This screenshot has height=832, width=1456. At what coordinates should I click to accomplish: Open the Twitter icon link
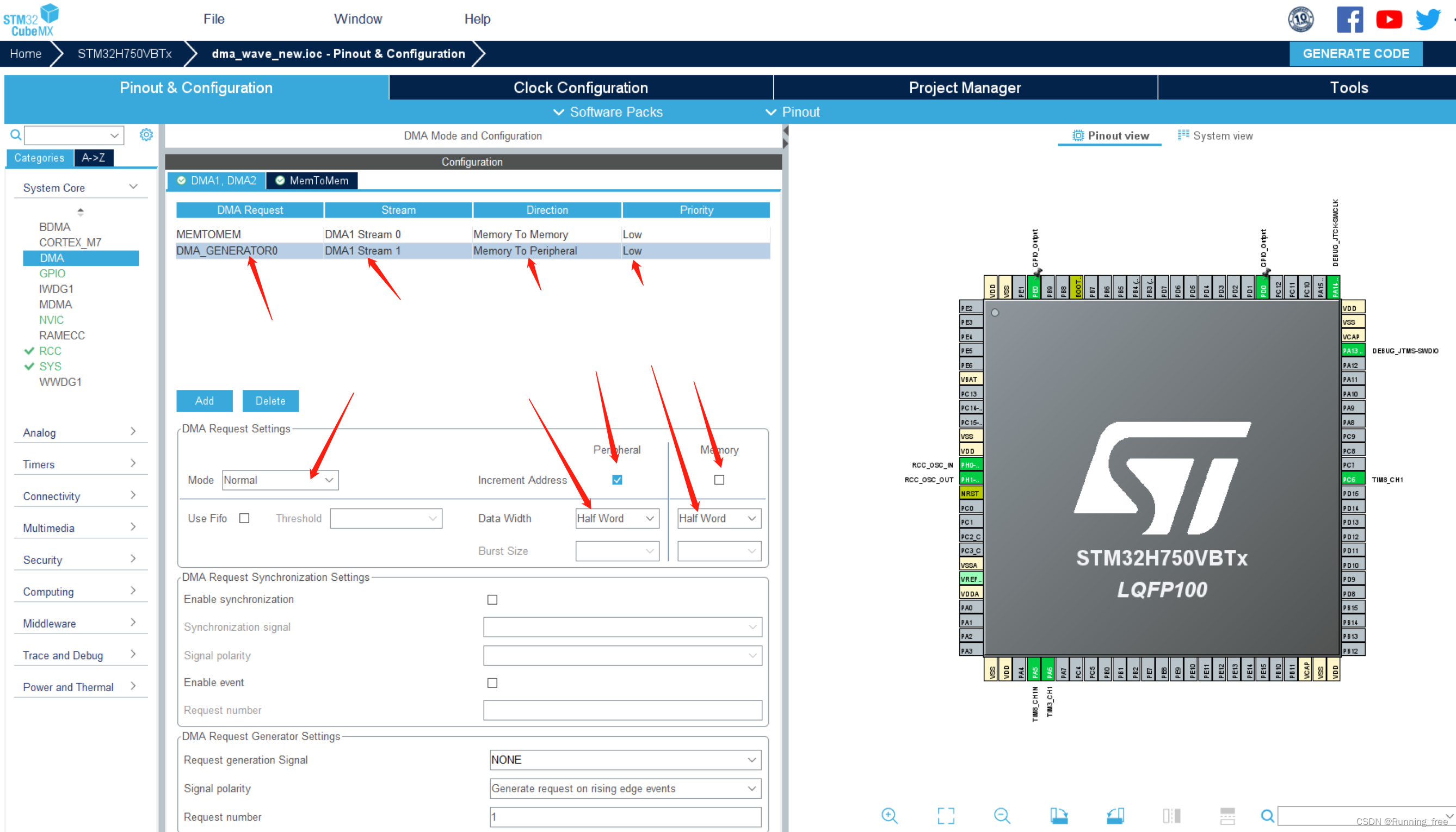pyautogui.click(x=1427, y=20)
